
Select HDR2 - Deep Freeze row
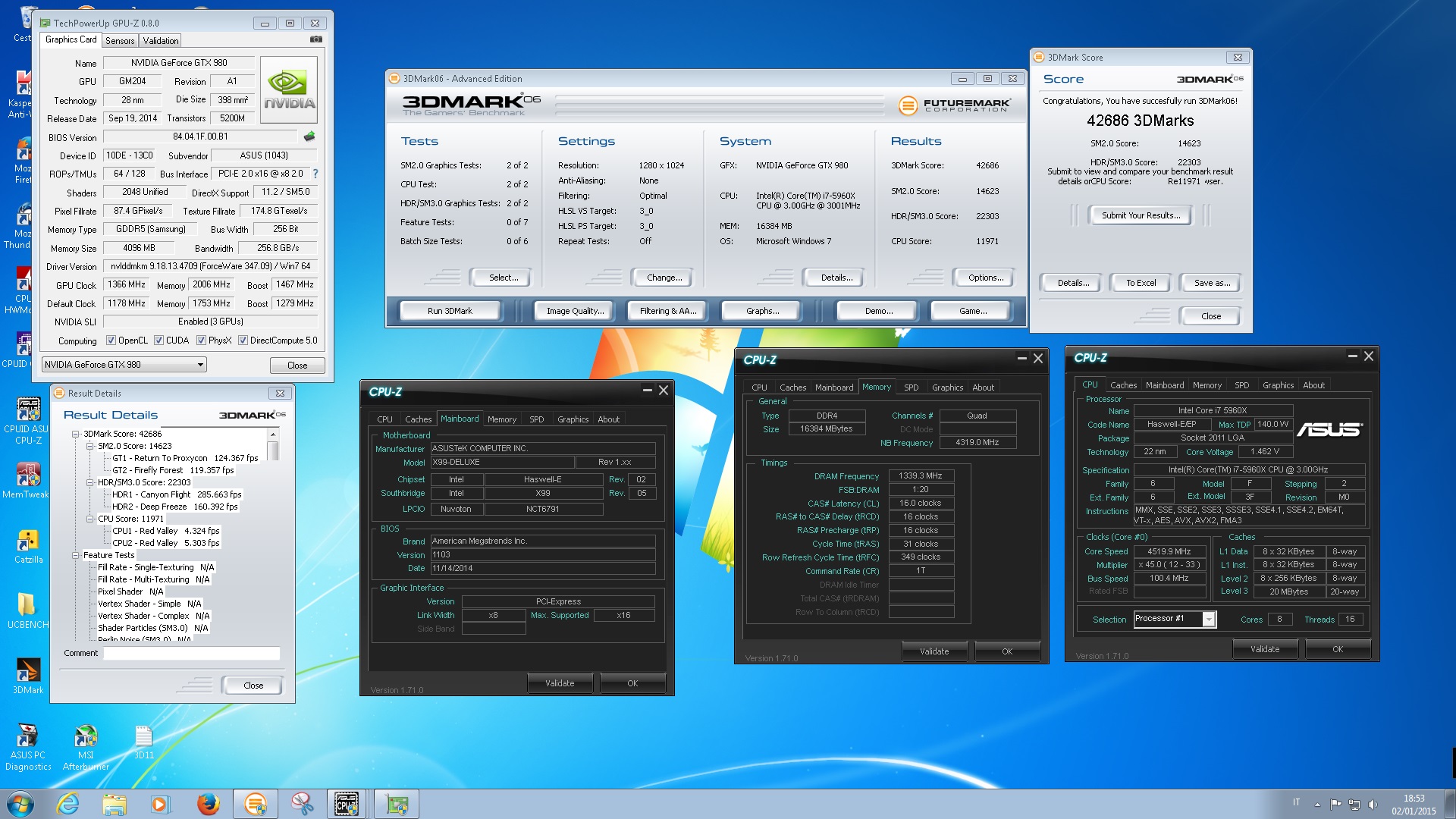point(175,507)
